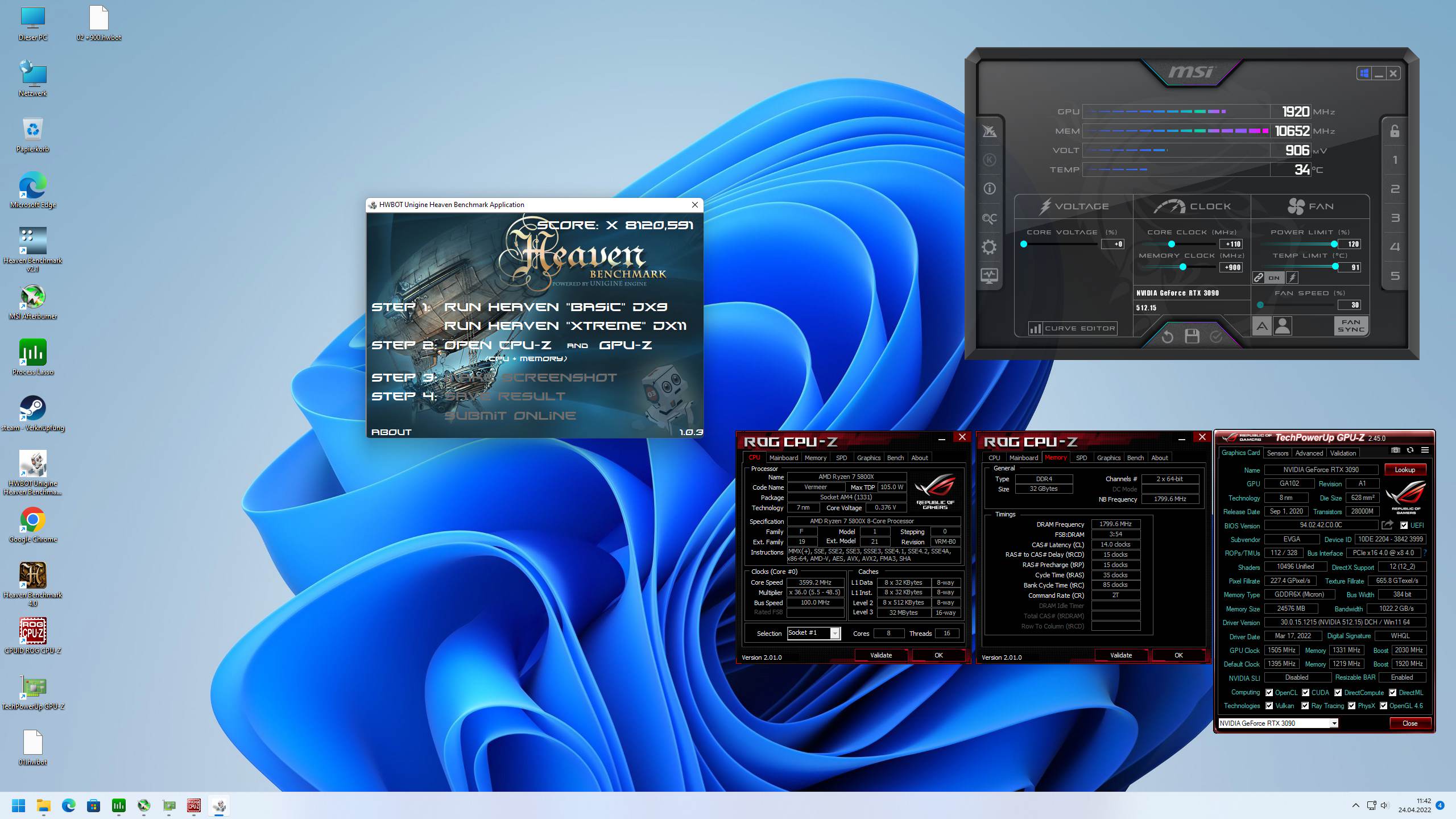Viewport: 1456px width, 819px height.
Task: Click the GPU-Z refresh icon
Action: point(1410,450)
